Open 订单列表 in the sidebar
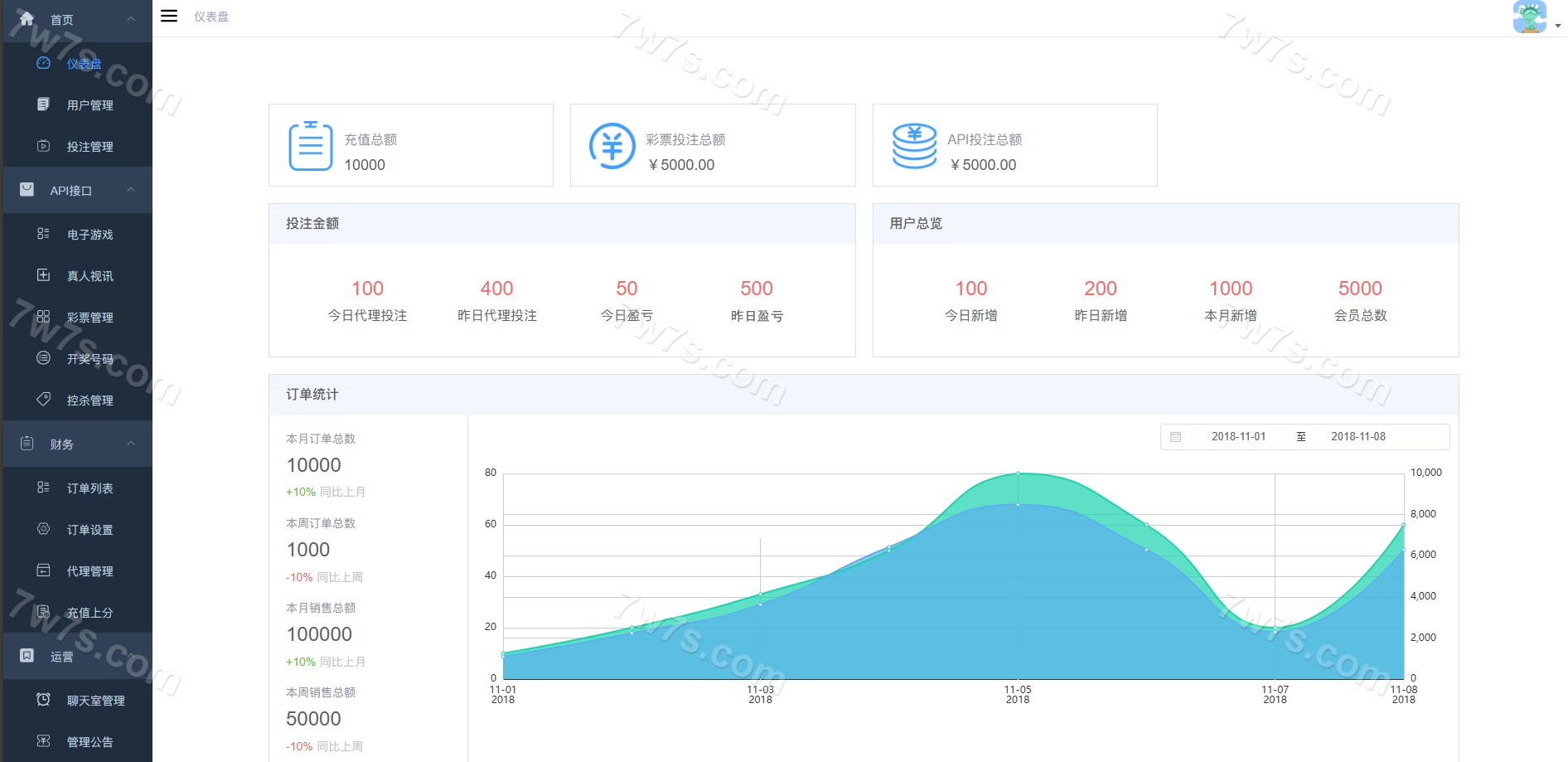 [90, 488]
